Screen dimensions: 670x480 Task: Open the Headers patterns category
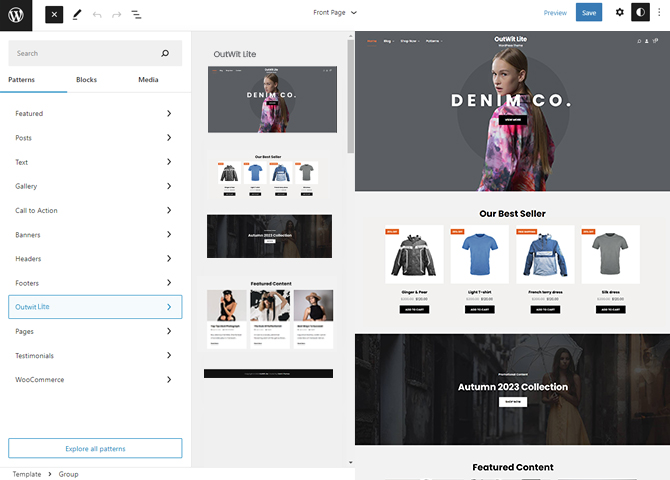(x=95, y=259)
